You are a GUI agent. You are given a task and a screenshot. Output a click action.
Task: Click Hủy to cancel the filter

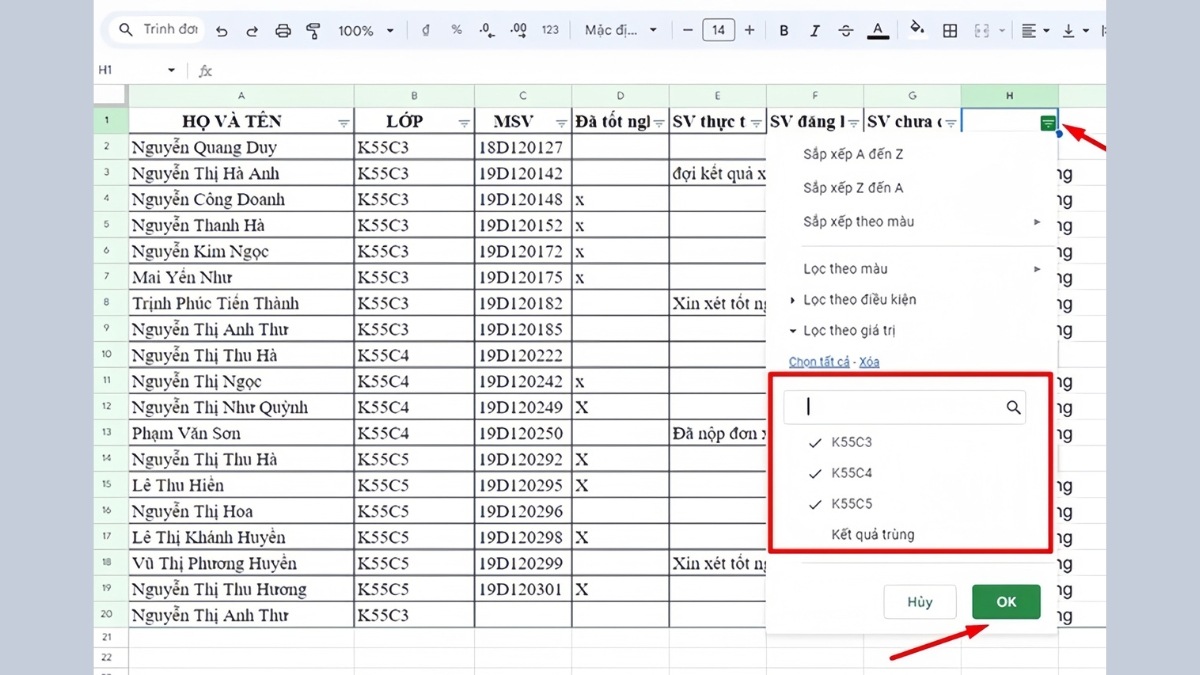(920, 602)
